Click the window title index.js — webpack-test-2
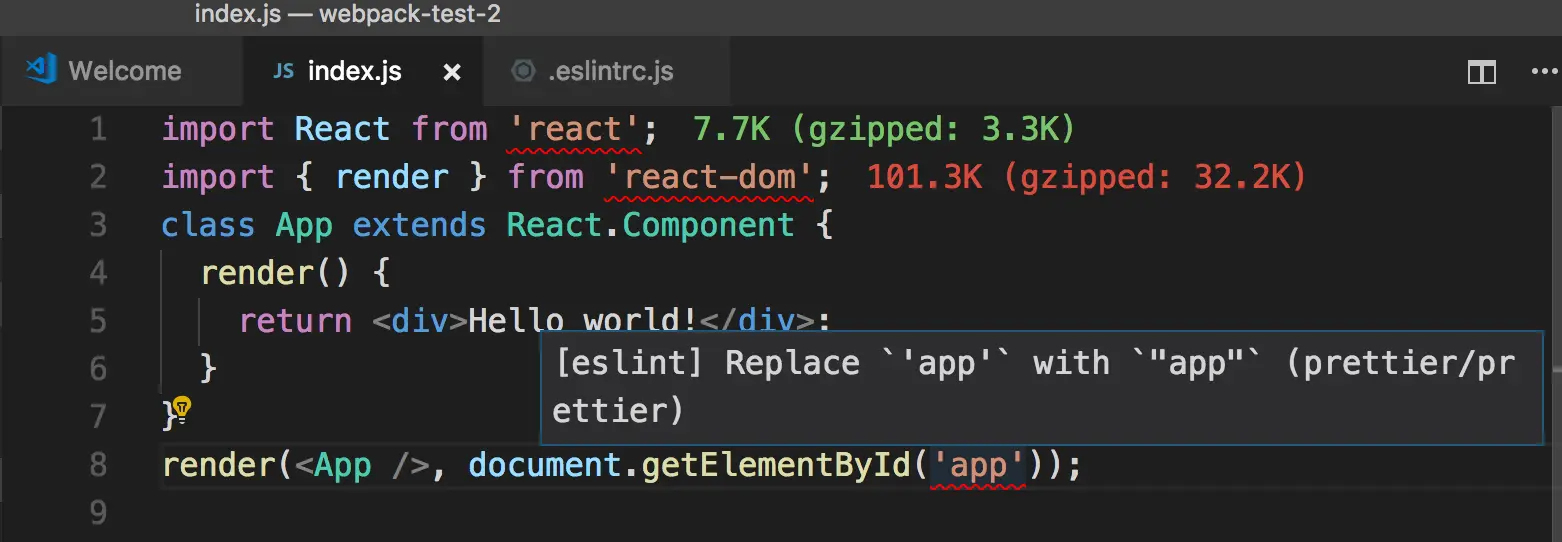The height and width of the screenshot is (542, 1562). coord(347,14)
